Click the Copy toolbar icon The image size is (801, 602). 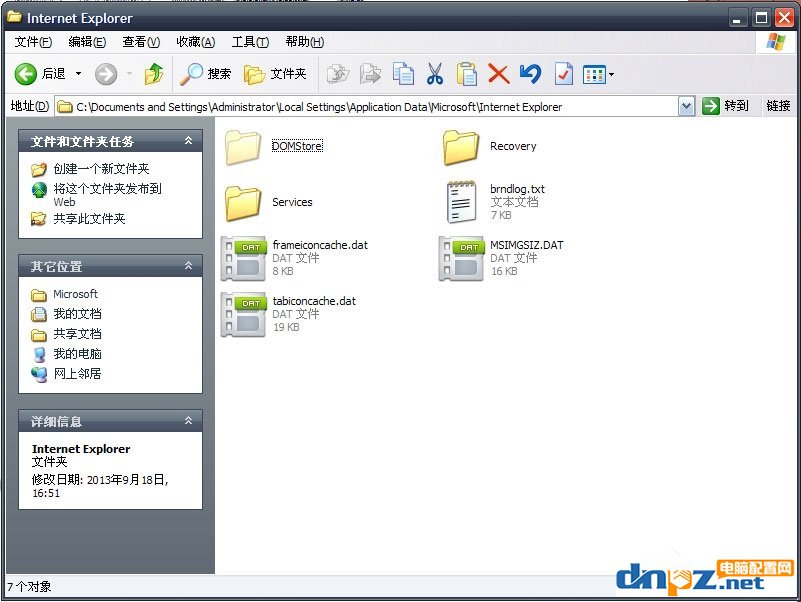tap(403, 74)
